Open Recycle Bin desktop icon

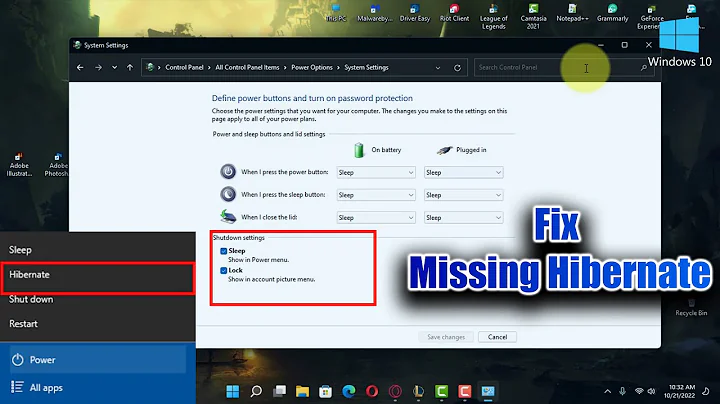691,308
